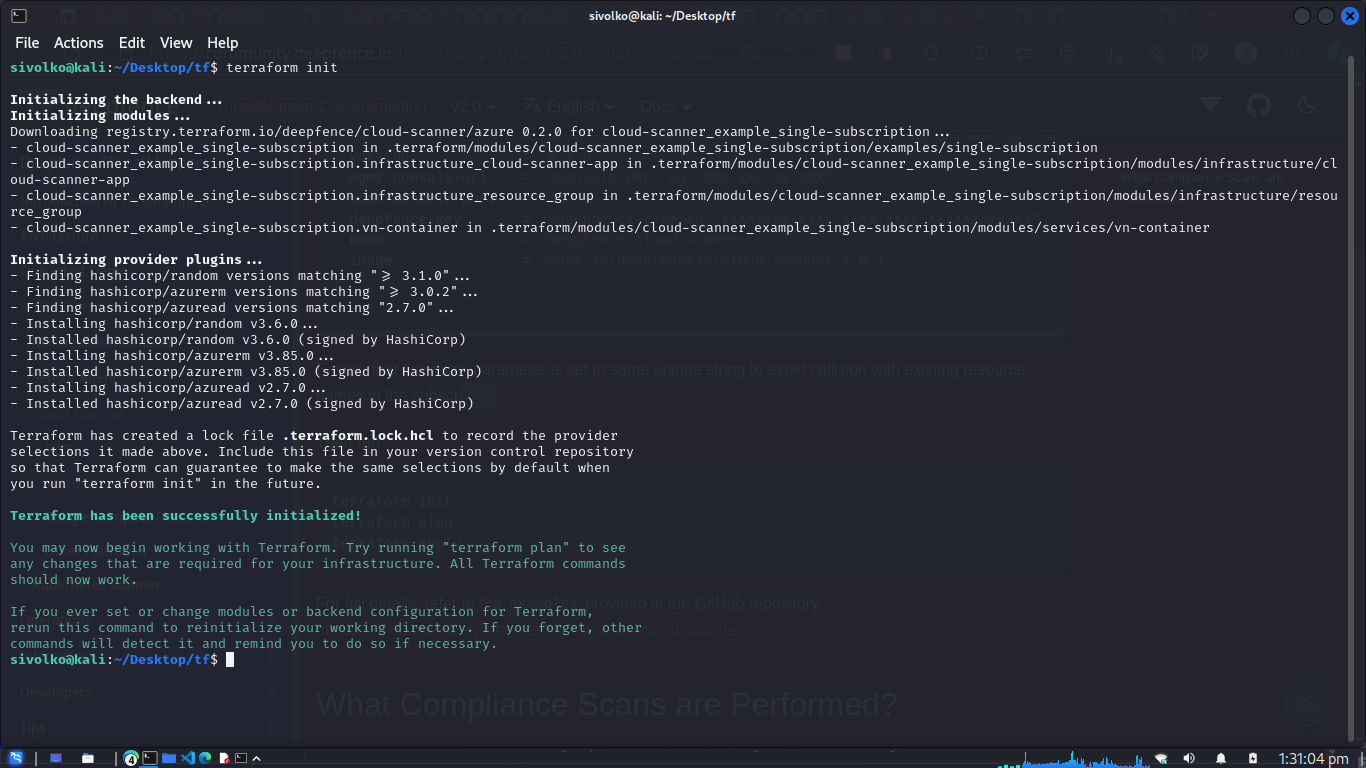Open the blue folder in the taskbar
Image resolution: width=1366 pixels, height=768 pixels.
[169, 758]
